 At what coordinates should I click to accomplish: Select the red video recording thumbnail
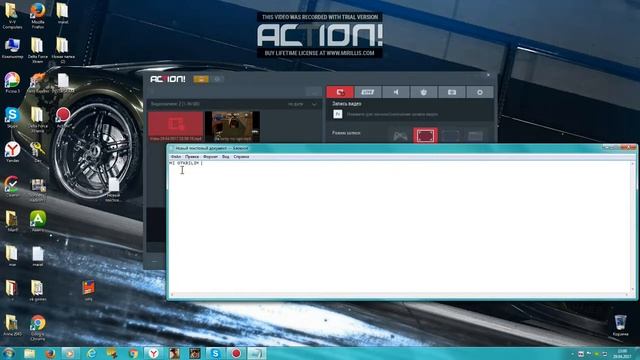[x=176, y=126]
